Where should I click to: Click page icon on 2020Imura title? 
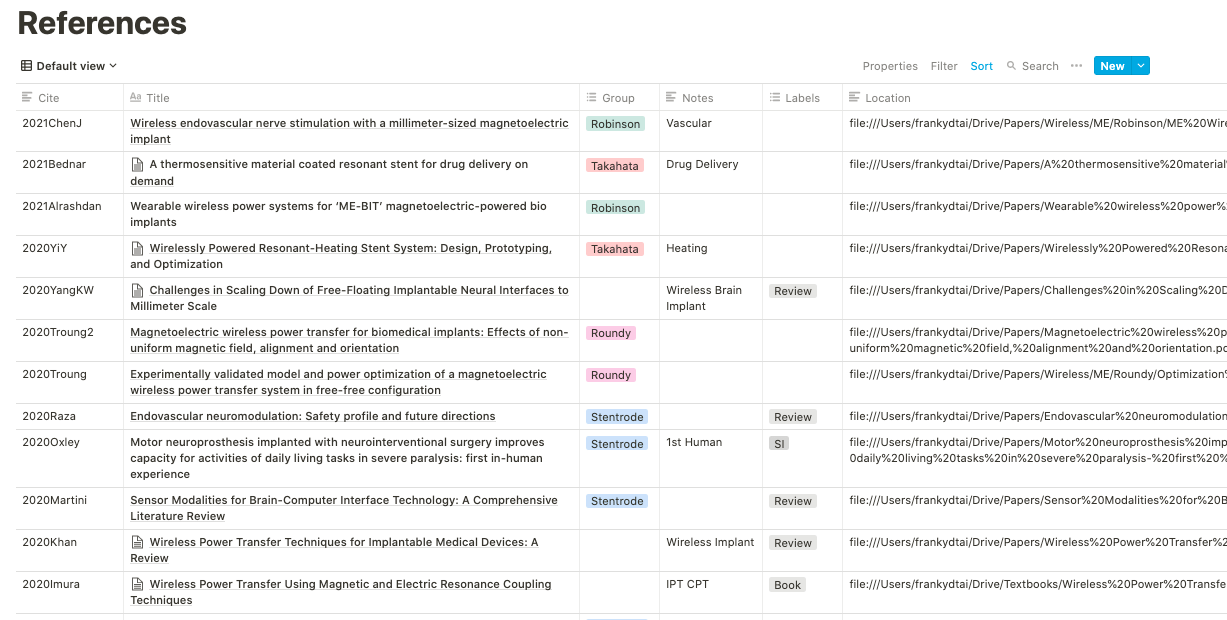pyautogui.click(x=138, y=584)
